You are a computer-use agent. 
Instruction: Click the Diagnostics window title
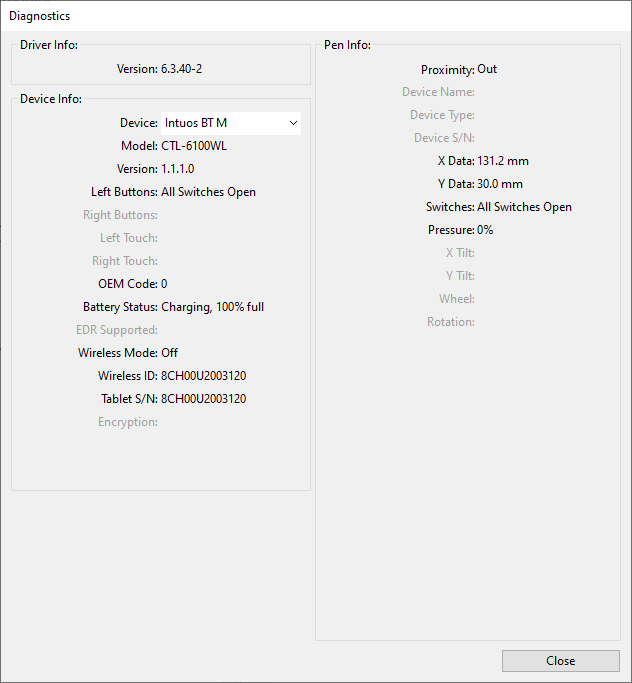coord(40,17)
